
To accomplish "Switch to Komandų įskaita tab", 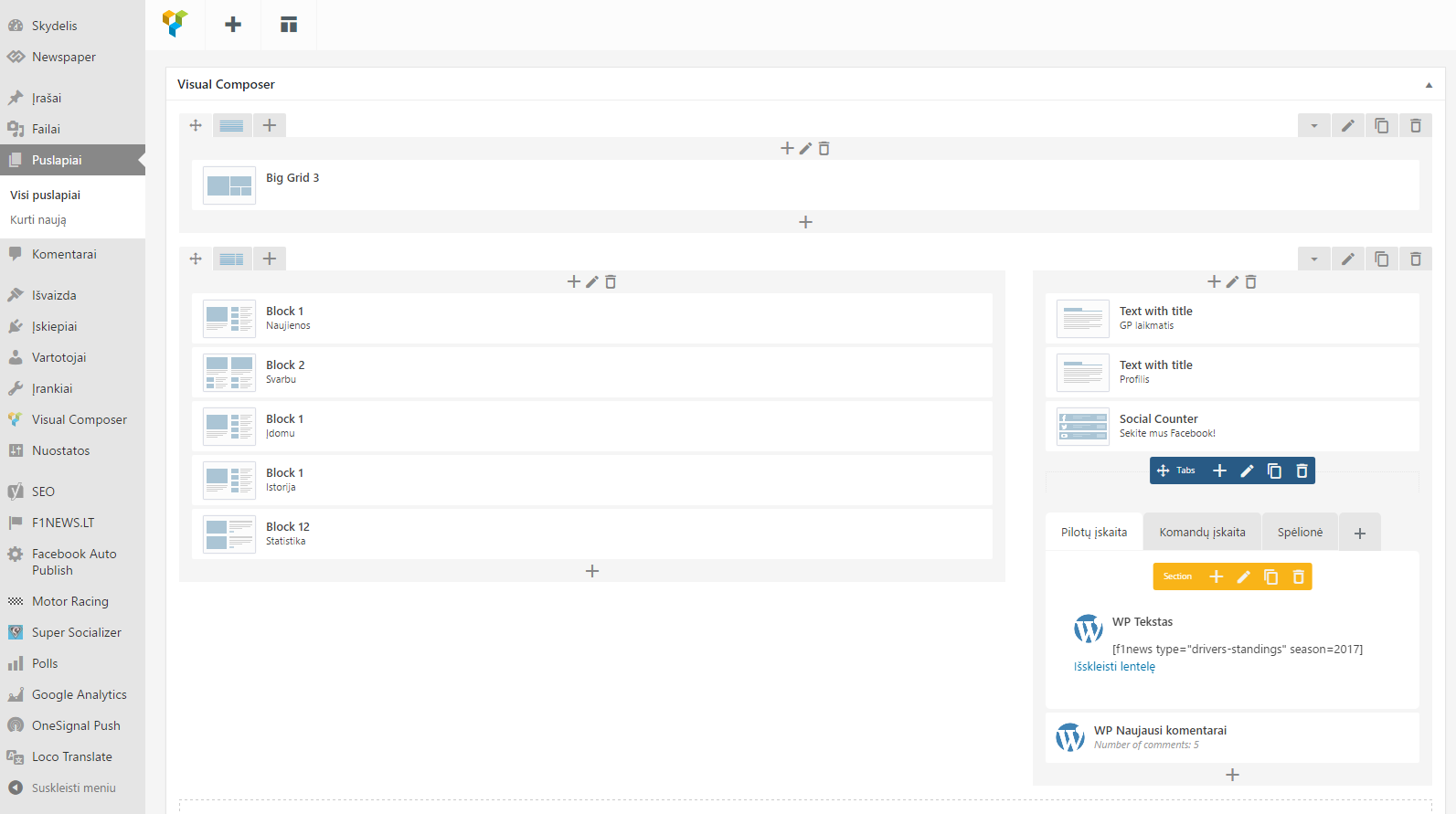I will tap(1202, 533).
